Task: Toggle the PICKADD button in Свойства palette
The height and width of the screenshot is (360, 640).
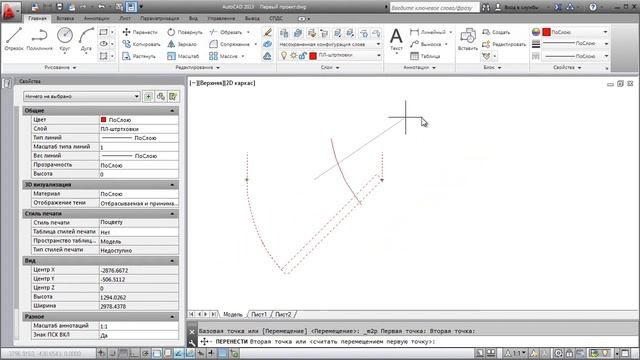Action: coord(148,96)
